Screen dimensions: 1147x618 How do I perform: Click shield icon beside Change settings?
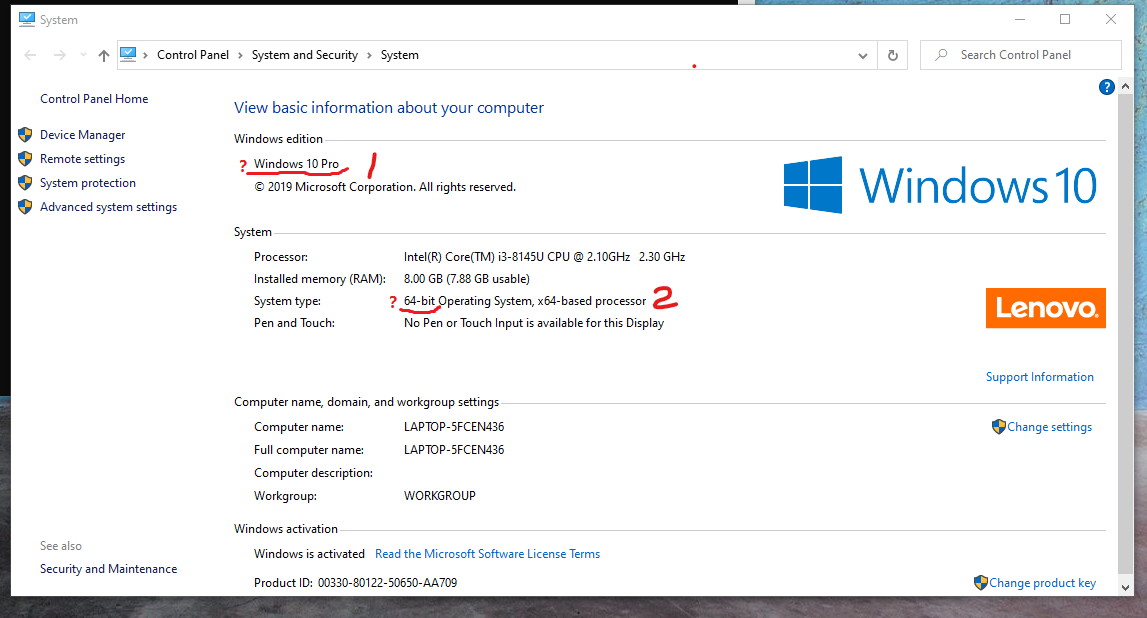(999, 426)
